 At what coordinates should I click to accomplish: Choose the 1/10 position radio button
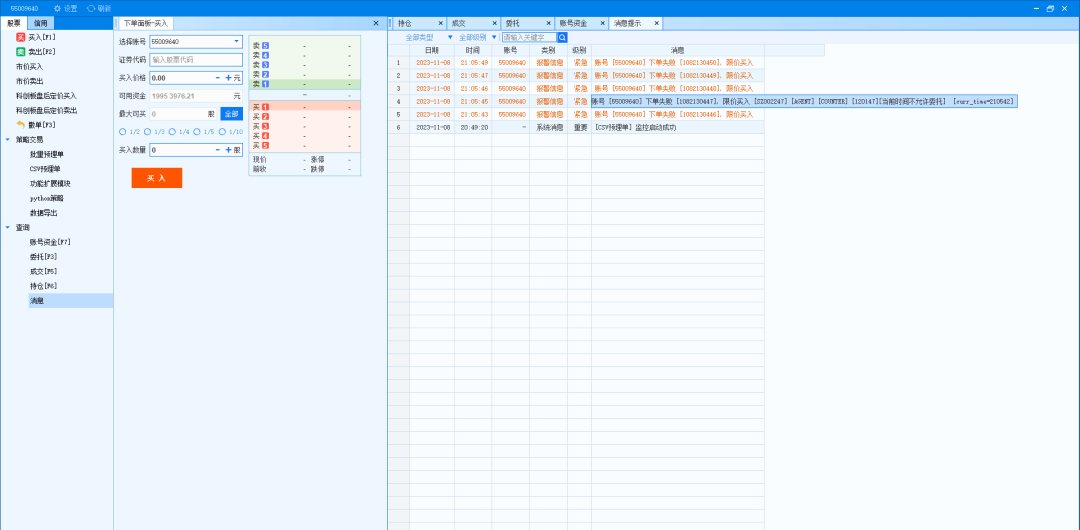(x=222, y=132)
